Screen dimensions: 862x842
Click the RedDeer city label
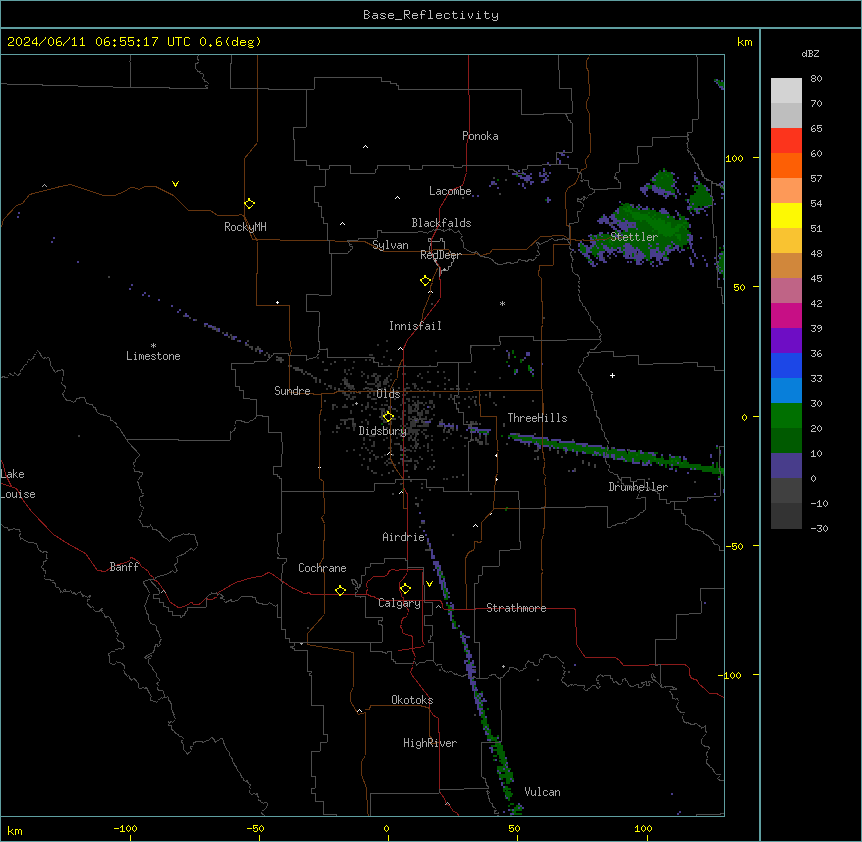[x=440, y=255]
